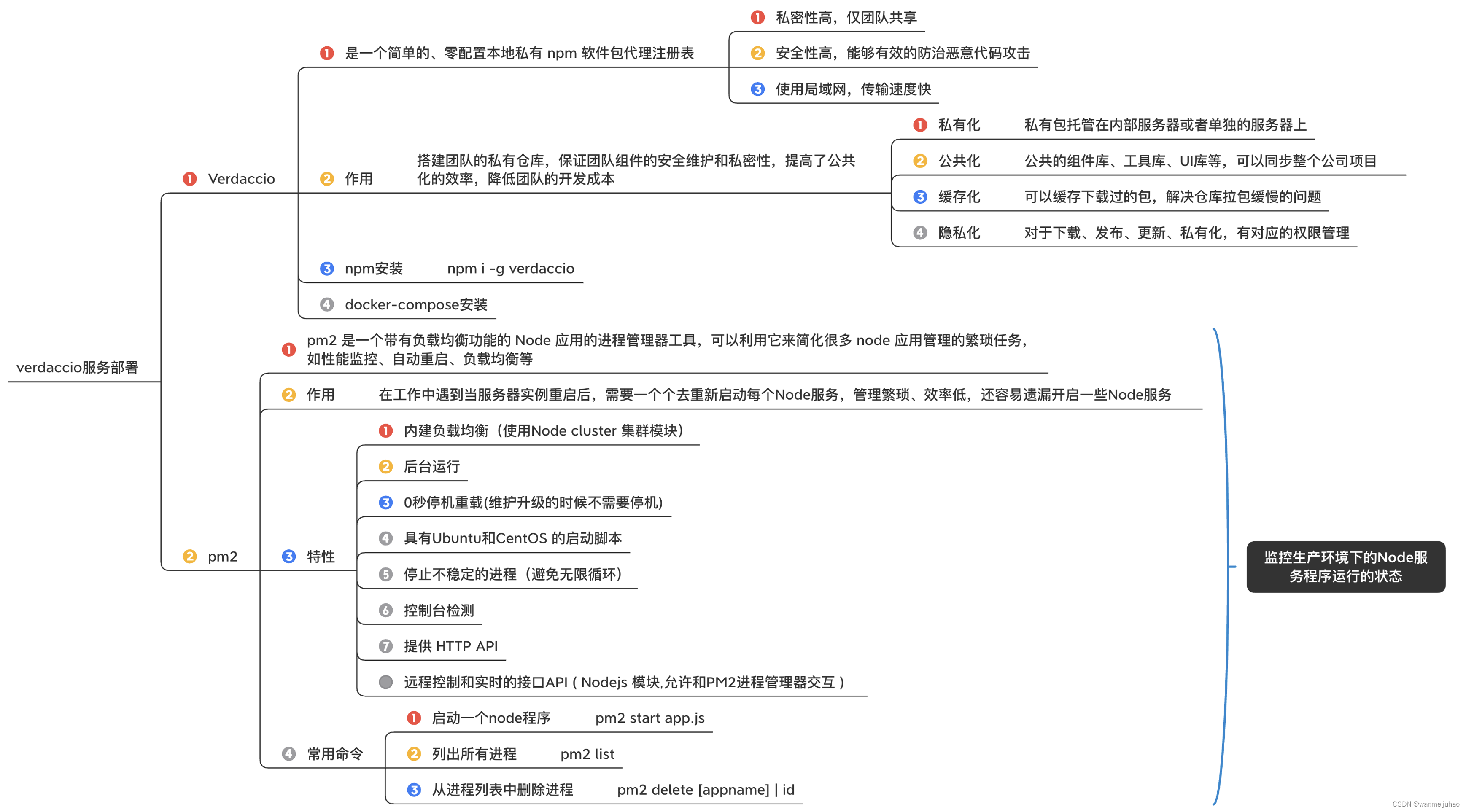Screen dimensions: 1466x812
Task: Select pm2's 作用 node
Action: tap(321, 394)
